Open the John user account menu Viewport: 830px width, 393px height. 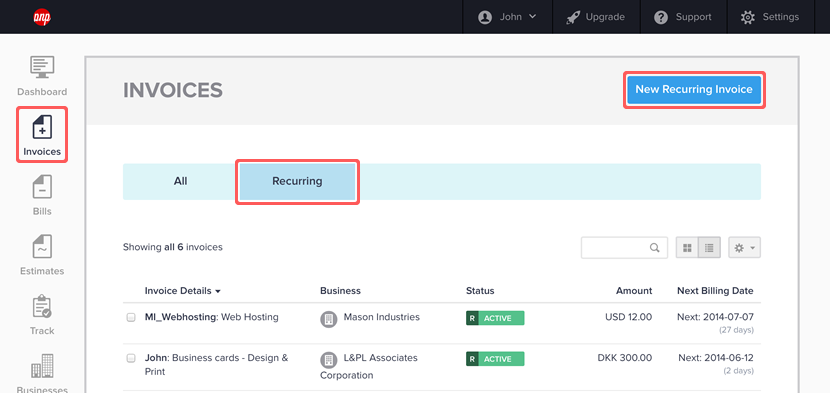coord(507,17)
